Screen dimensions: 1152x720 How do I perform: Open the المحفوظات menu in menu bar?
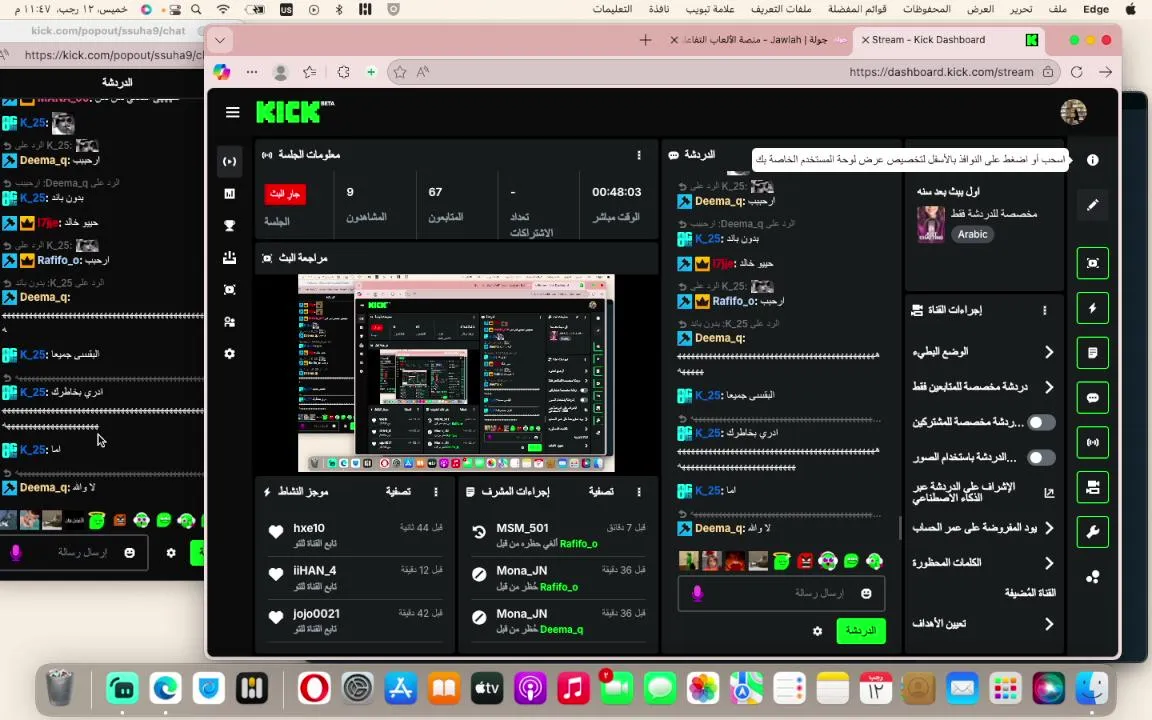click(x=926, y=10)
